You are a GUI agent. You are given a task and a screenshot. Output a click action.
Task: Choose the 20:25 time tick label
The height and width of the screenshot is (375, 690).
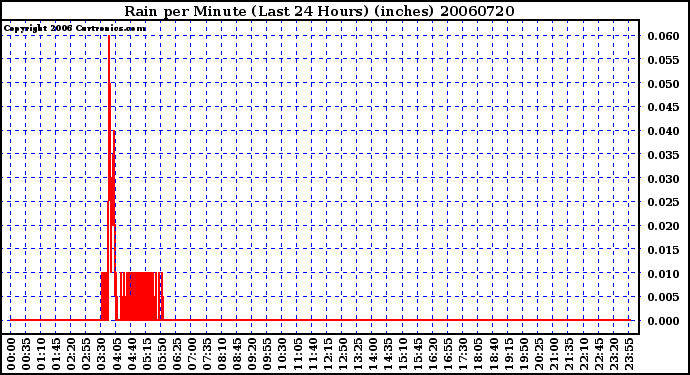[538, 354]
